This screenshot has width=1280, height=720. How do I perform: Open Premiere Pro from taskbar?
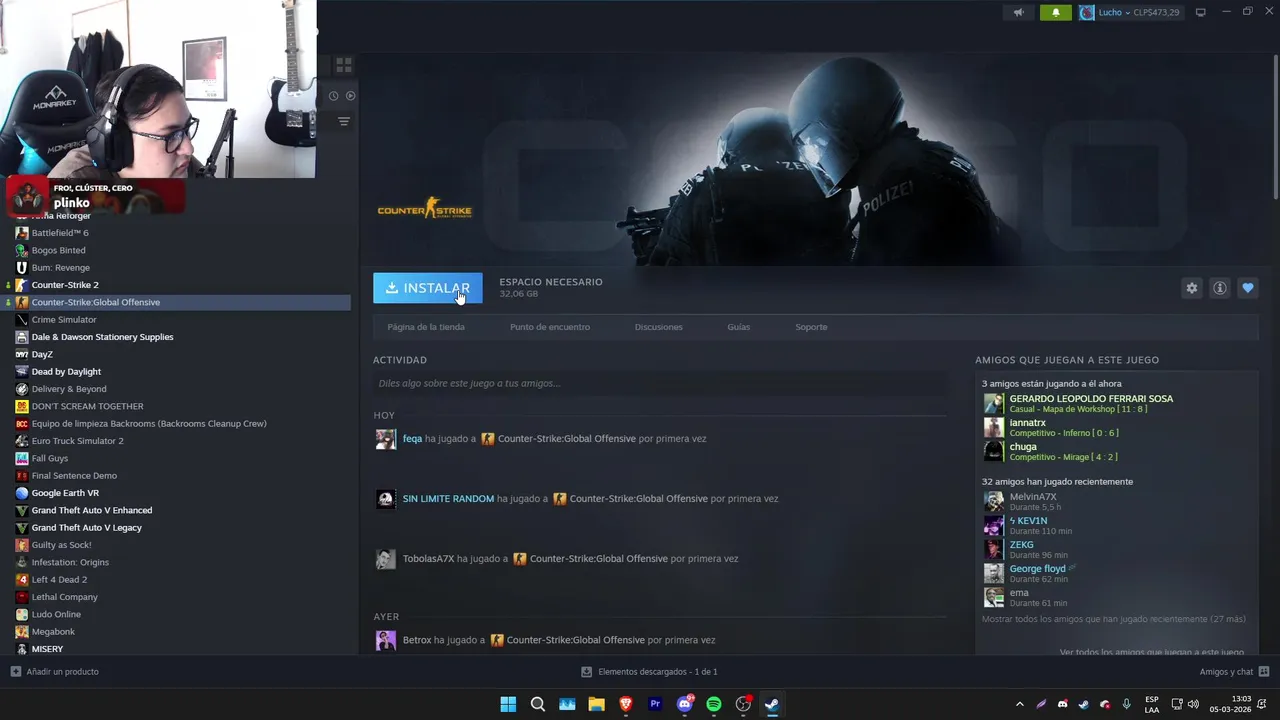click(x=655, y=704)
